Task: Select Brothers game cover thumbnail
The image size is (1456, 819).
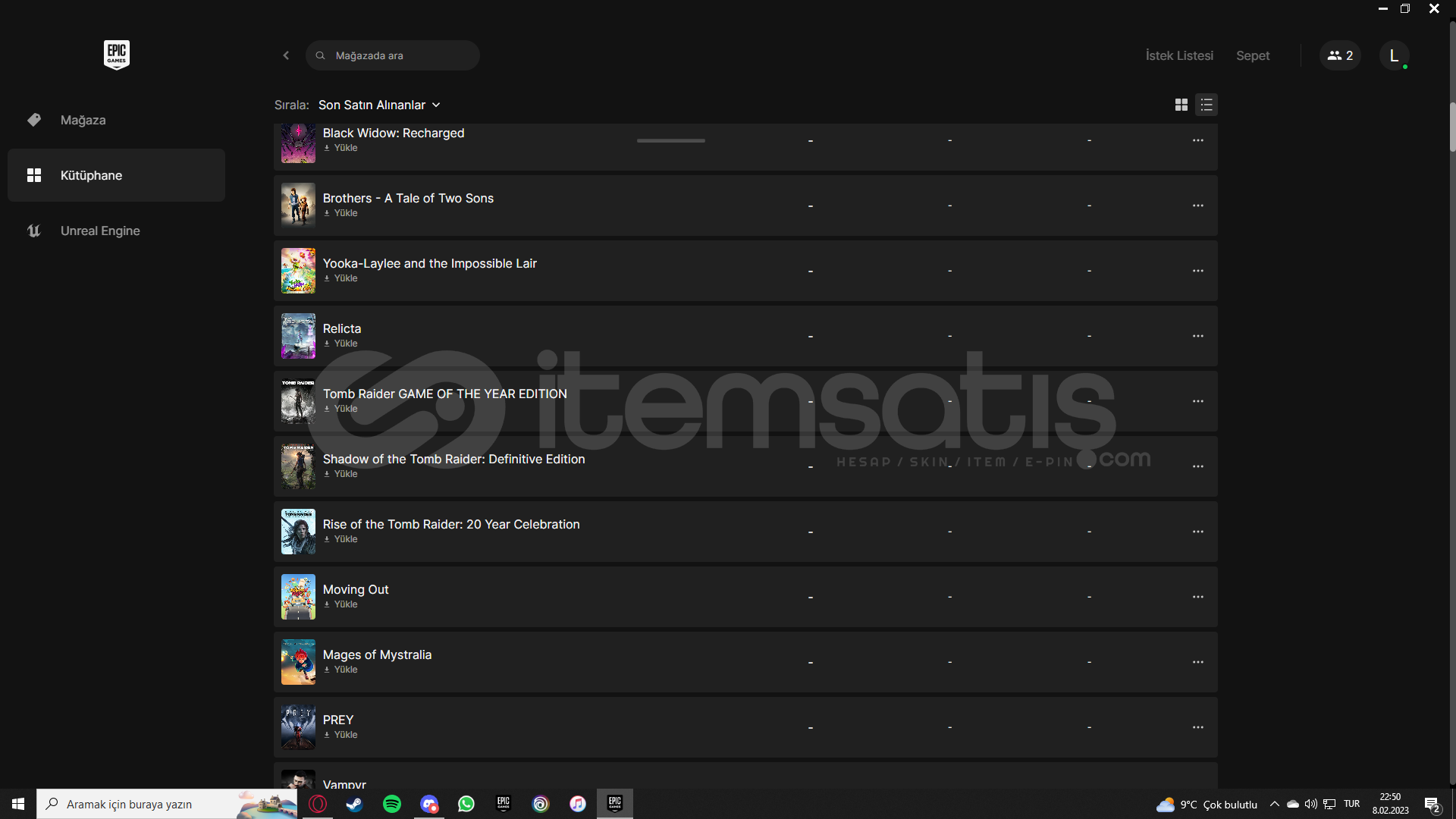Action: pyautogui.click(x=298, y=206)
